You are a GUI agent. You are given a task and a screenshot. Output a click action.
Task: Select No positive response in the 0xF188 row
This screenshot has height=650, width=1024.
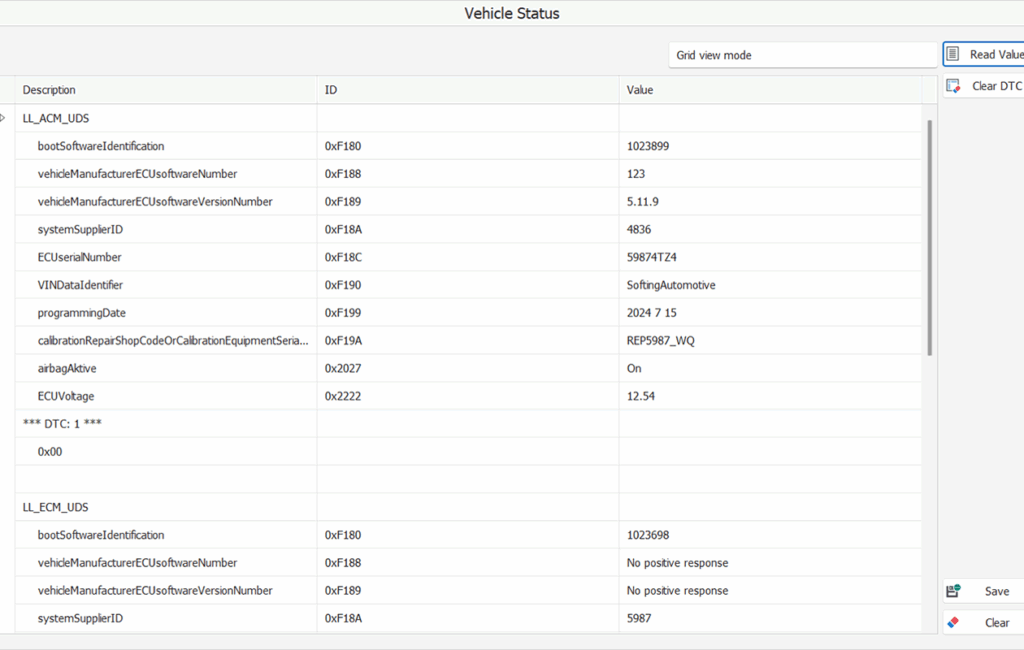677,562
